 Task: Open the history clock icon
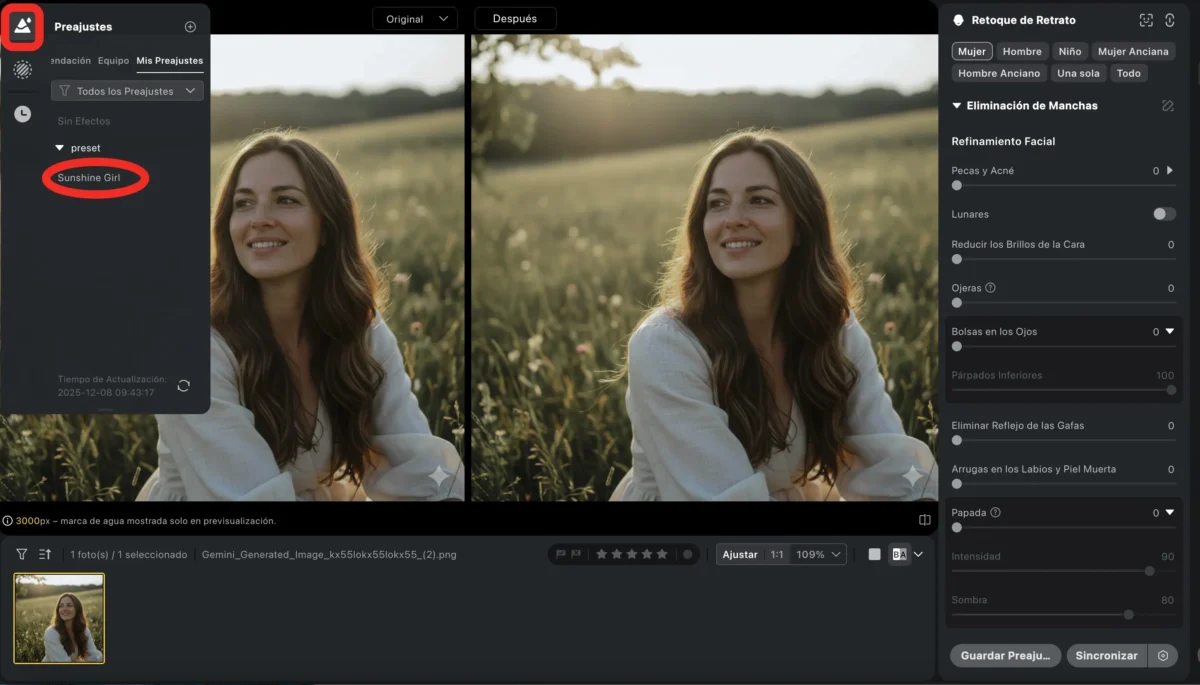(x=22, y=113)
